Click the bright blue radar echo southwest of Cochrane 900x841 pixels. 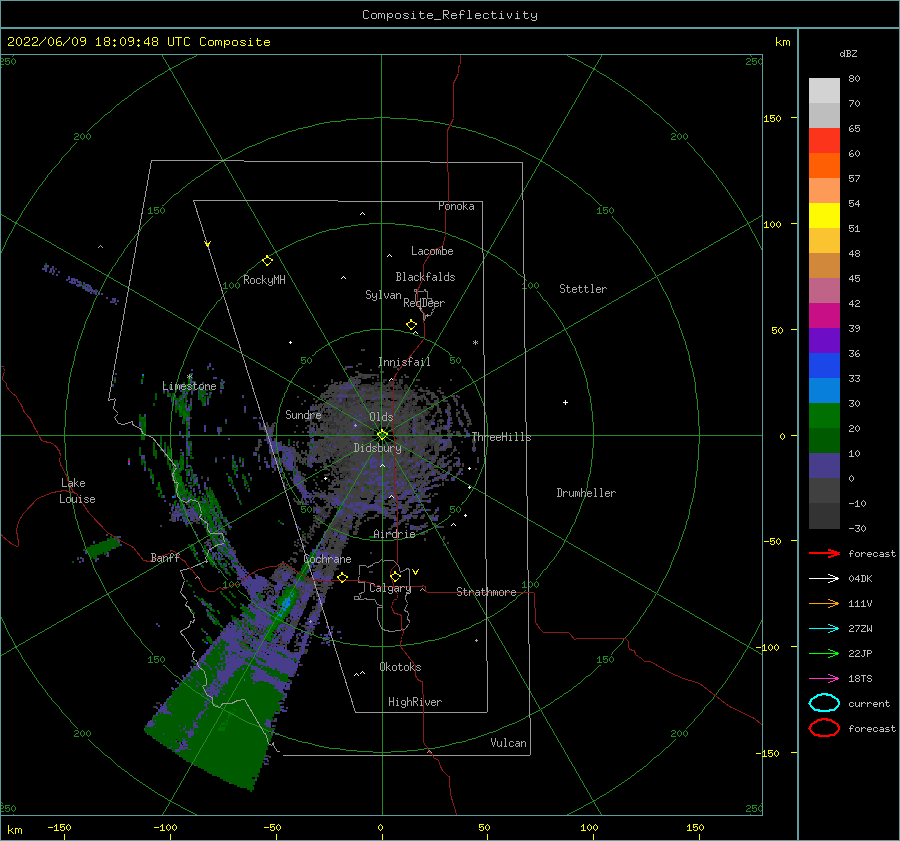click(x=285, y=604)
